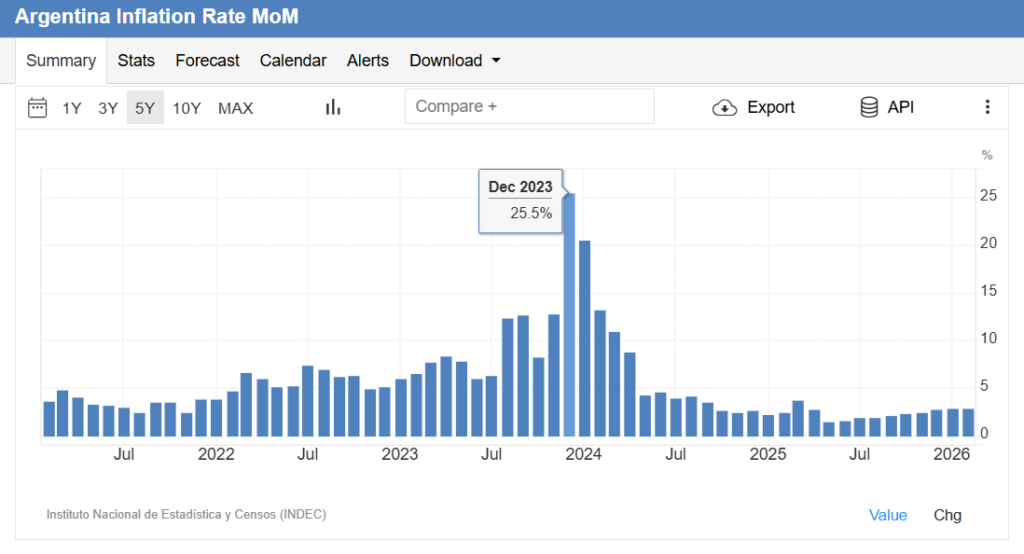Click the Value display link

point(888,515)
